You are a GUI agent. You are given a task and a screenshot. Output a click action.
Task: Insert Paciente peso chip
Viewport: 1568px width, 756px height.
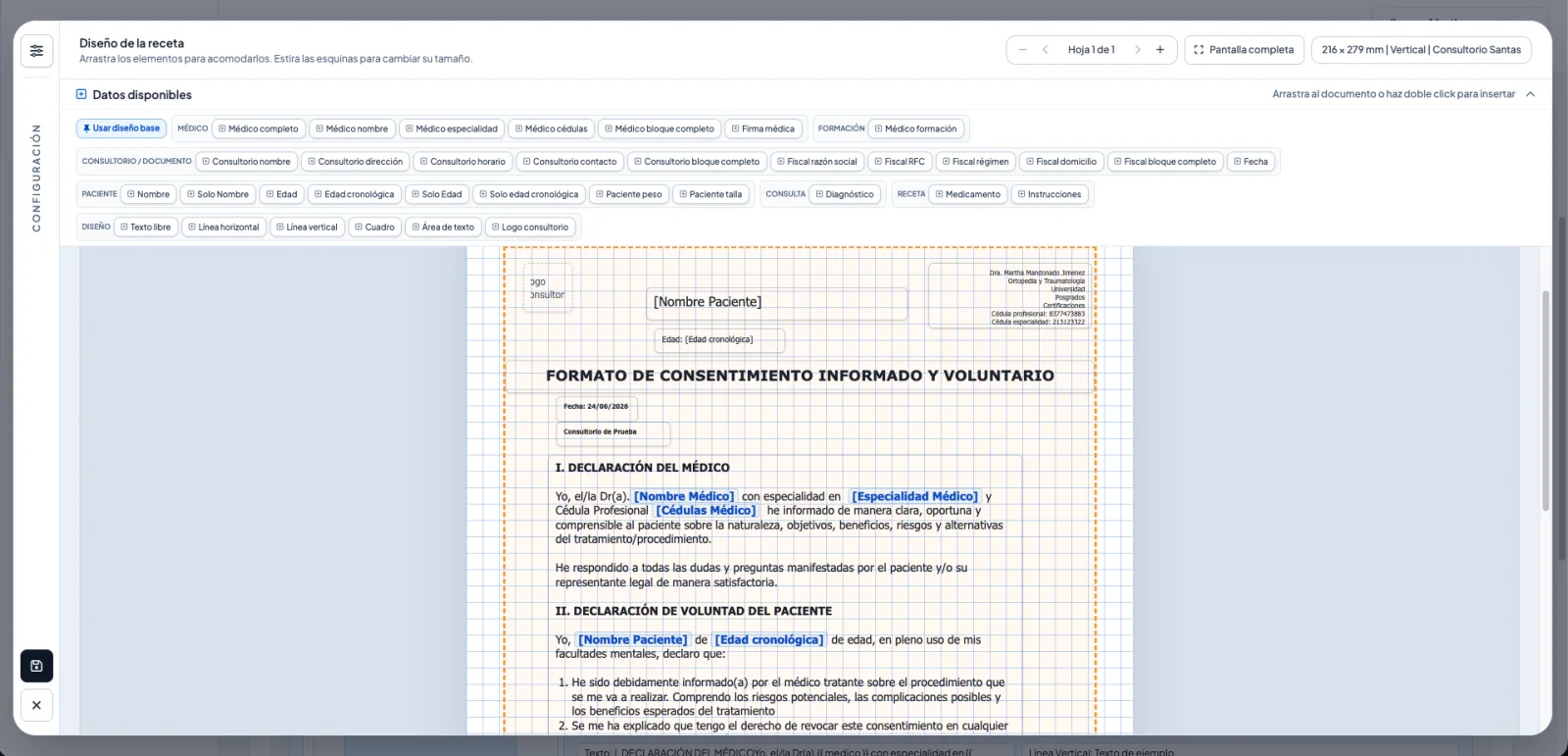(x=629, y=194)
